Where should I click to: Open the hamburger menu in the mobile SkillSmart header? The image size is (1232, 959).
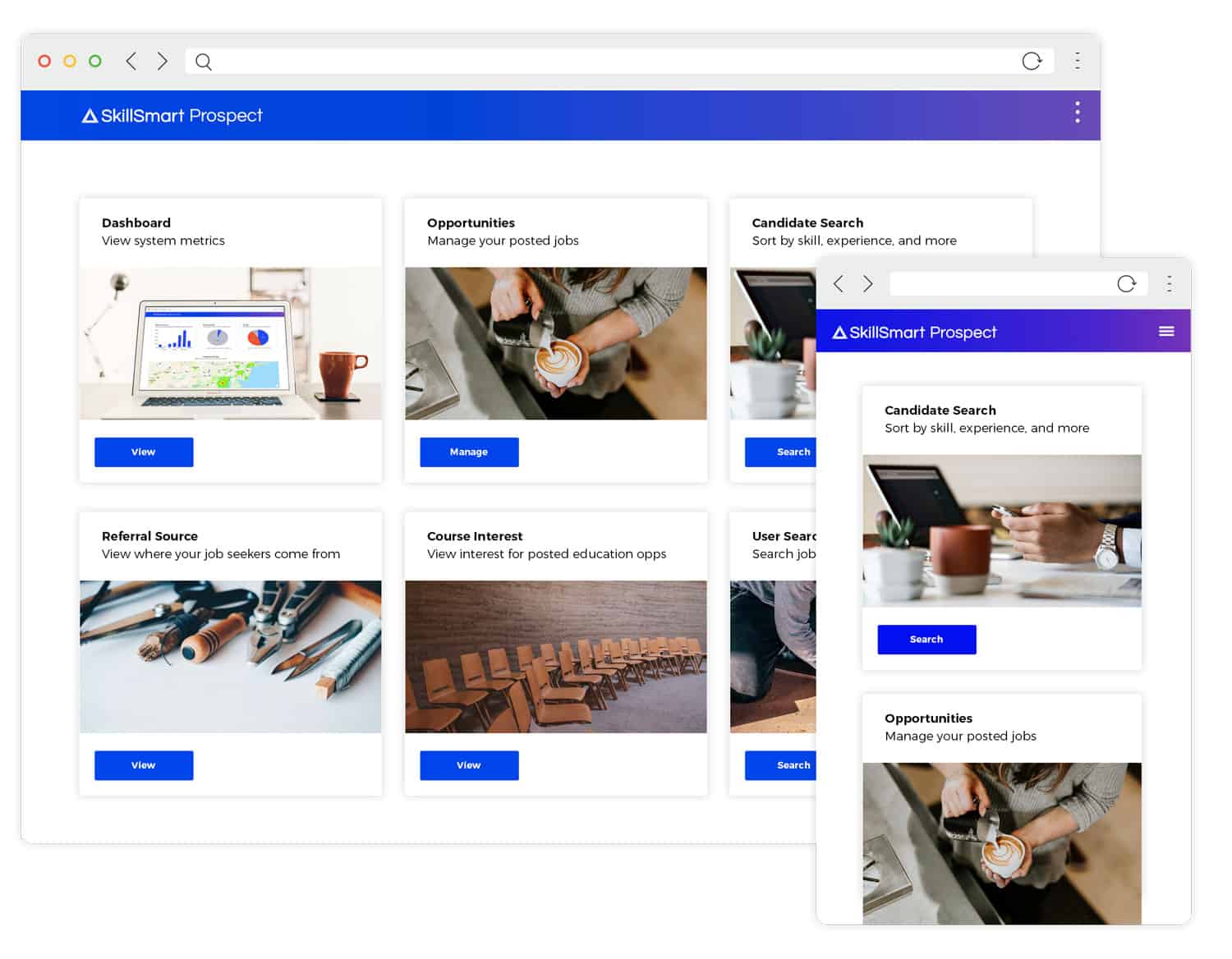(x=1166, y=332)
